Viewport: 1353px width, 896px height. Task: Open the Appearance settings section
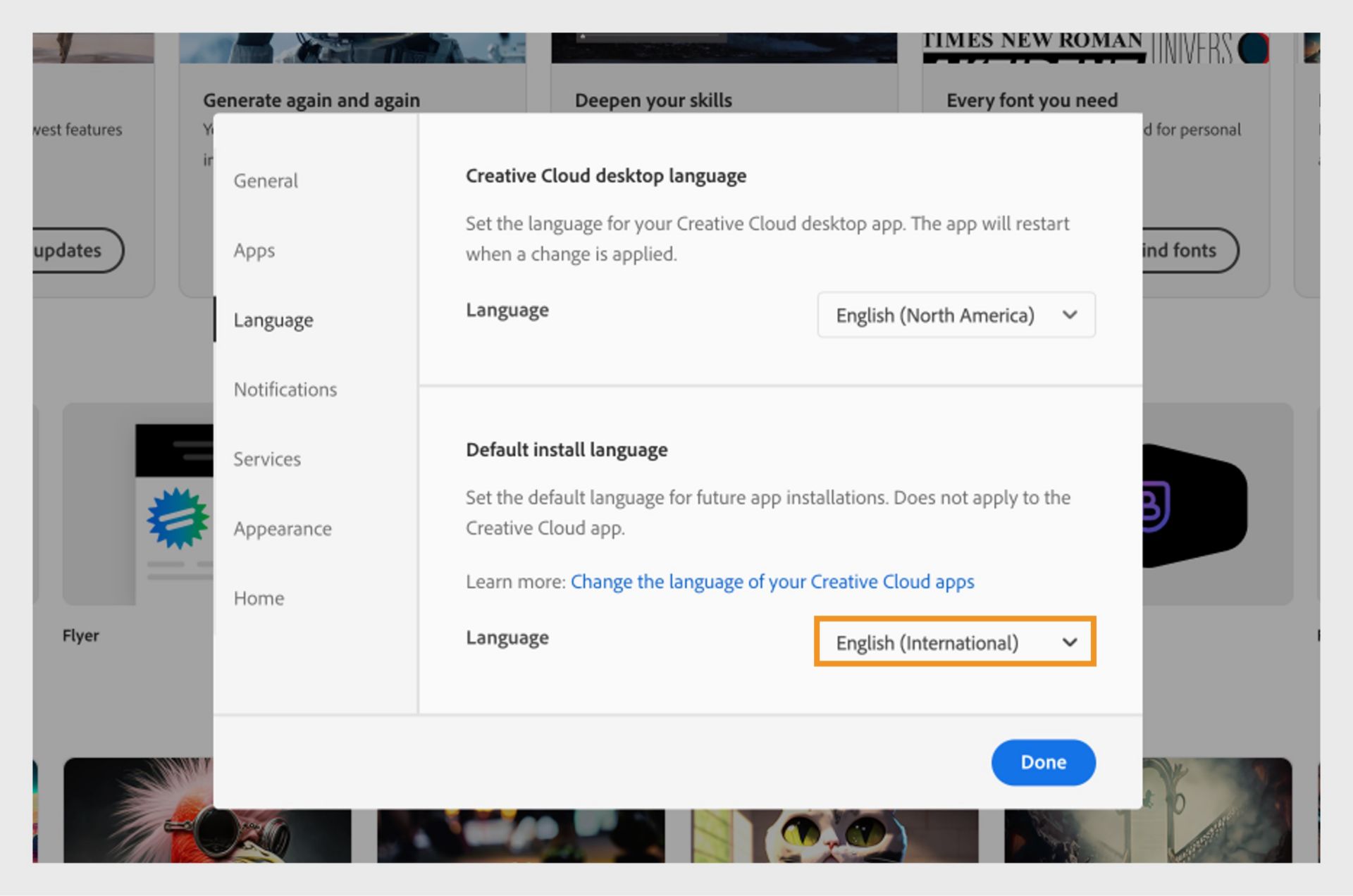click(283, 528)
